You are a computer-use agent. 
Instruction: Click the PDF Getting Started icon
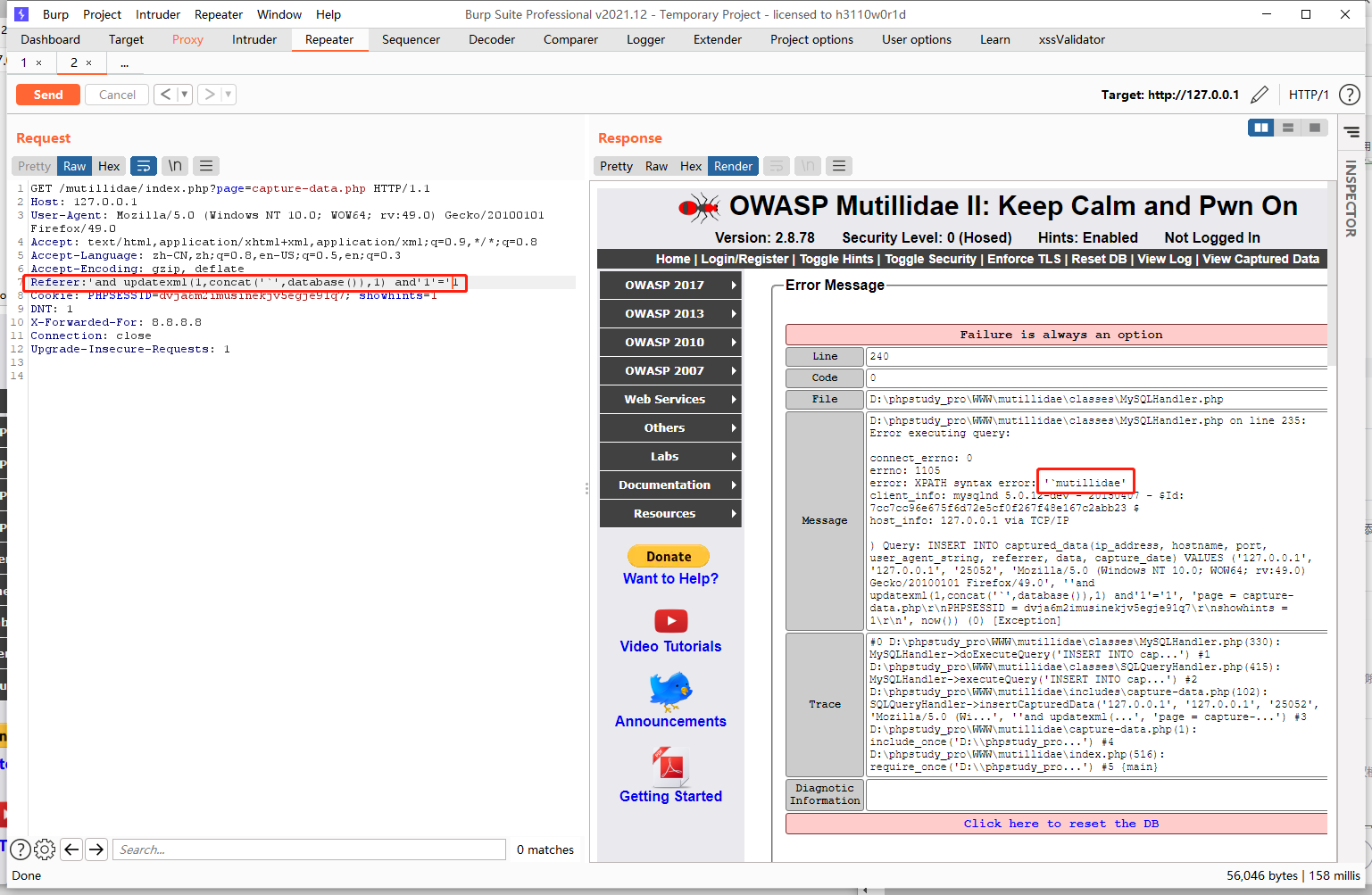(670, 767)
